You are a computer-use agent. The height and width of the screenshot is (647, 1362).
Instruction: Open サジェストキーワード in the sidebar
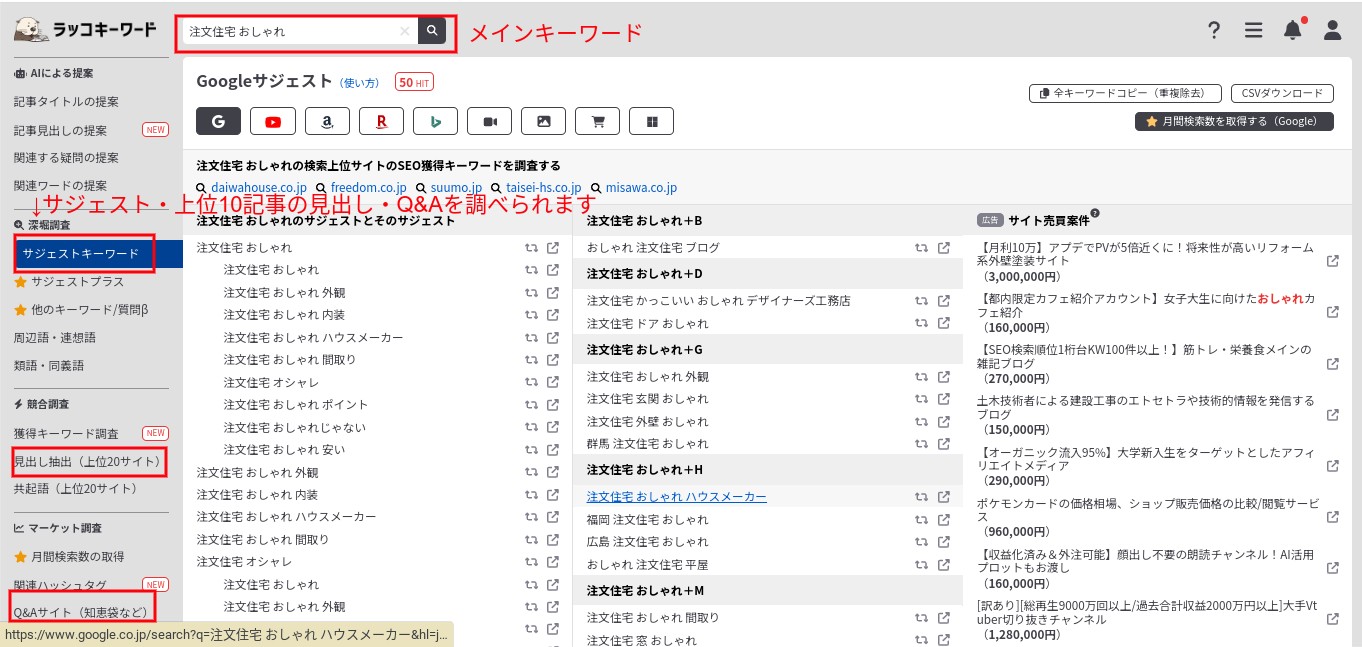pyautogui.click(x=81, y=254)
